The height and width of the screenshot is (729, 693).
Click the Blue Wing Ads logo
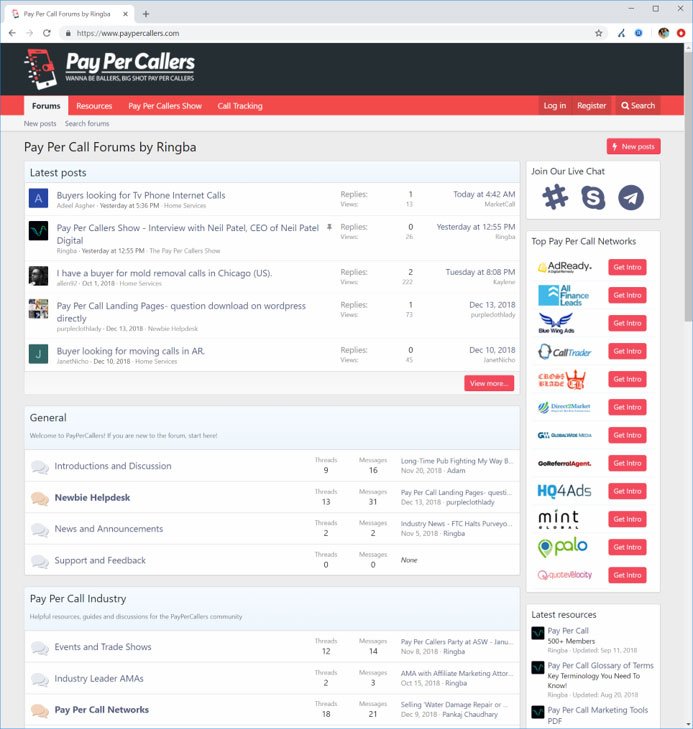click(x=556, y=323)
